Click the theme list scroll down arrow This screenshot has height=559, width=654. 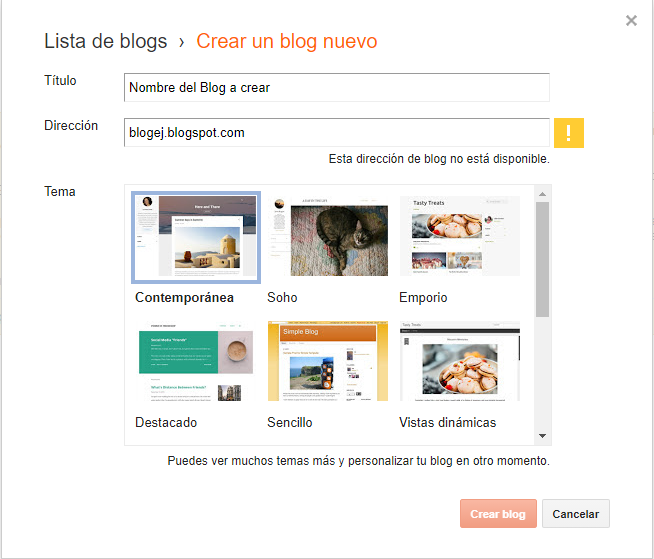click(542, 436)
